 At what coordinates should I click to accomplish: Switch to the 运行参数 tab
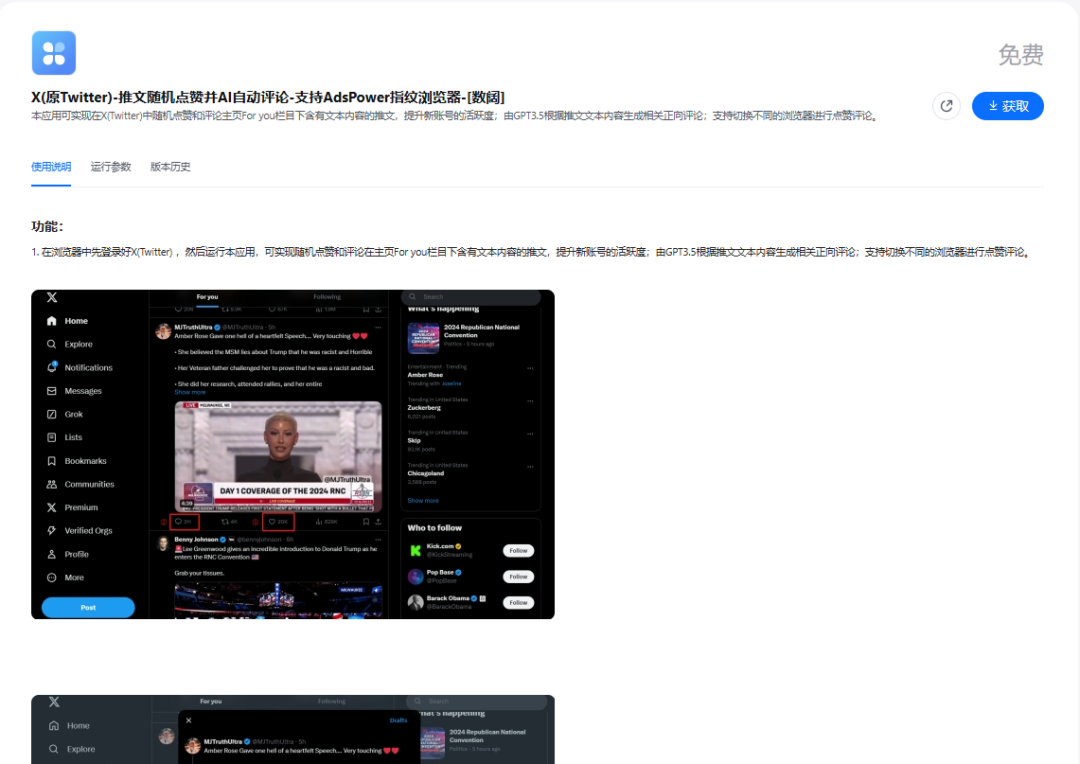[110, 167]
